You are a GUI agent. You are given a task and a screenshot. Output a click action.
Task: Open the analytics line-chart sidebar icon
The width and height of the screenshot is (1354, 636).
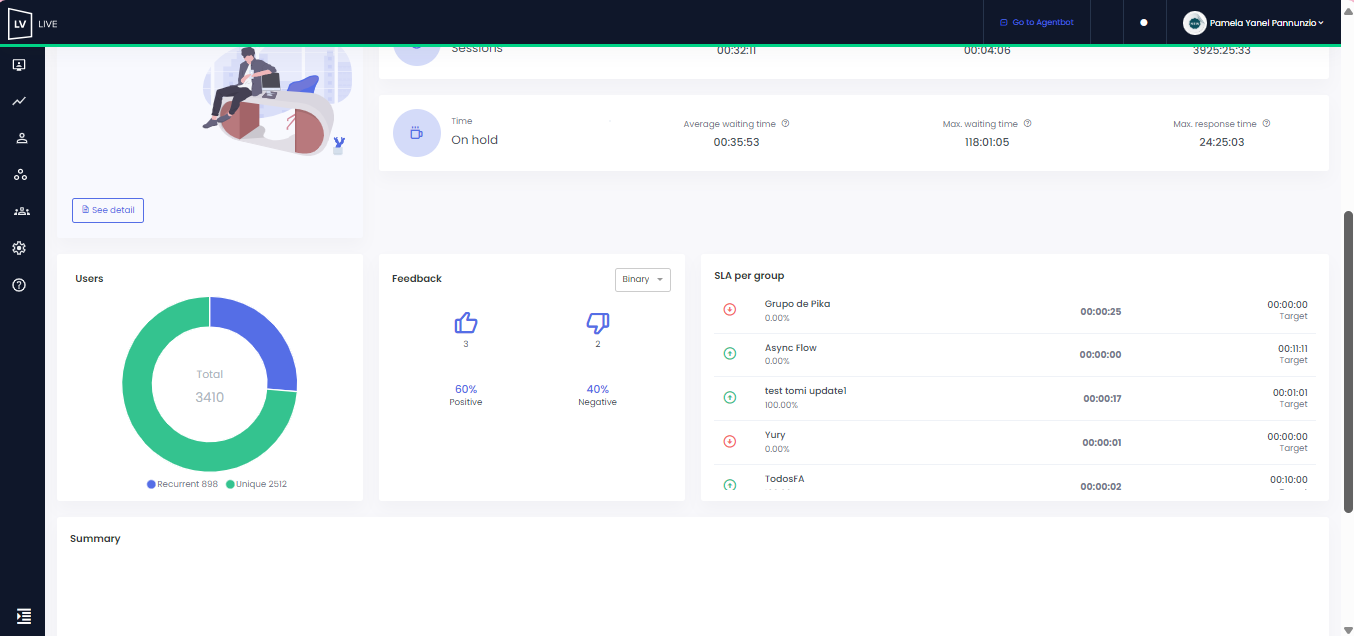coord(19,101)
